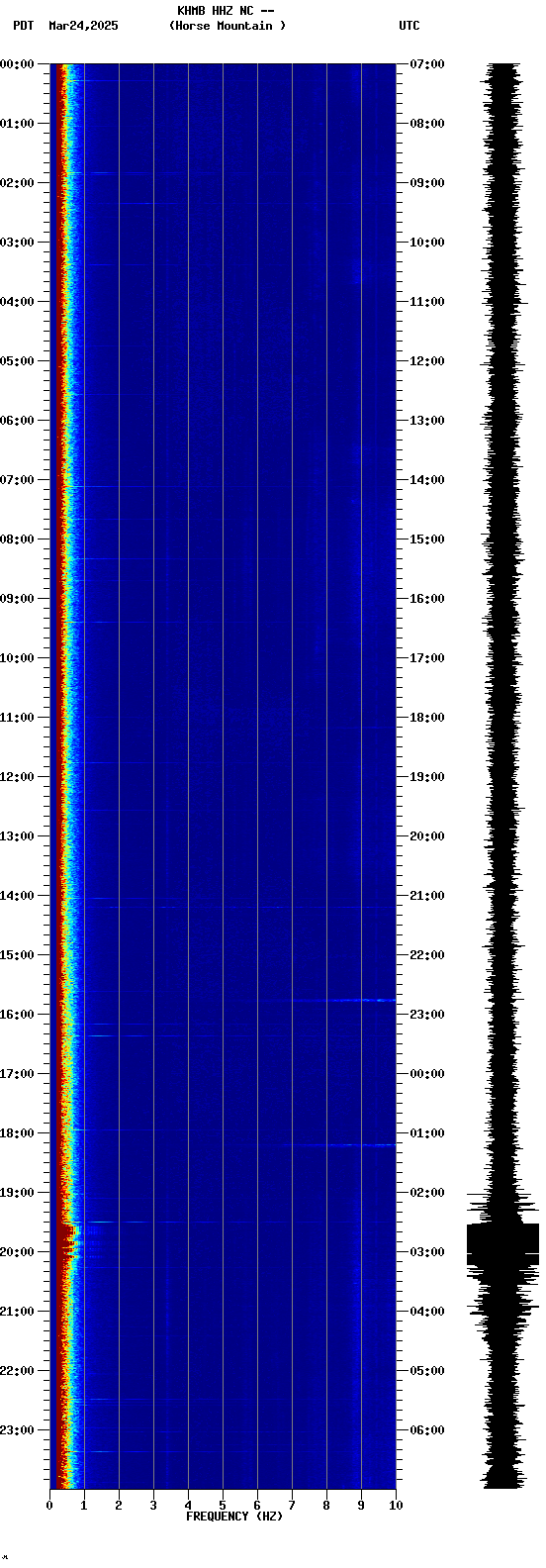Click frequency axis tick label 10
This screenshot has height=1568, width=546.
[396, 1506]
